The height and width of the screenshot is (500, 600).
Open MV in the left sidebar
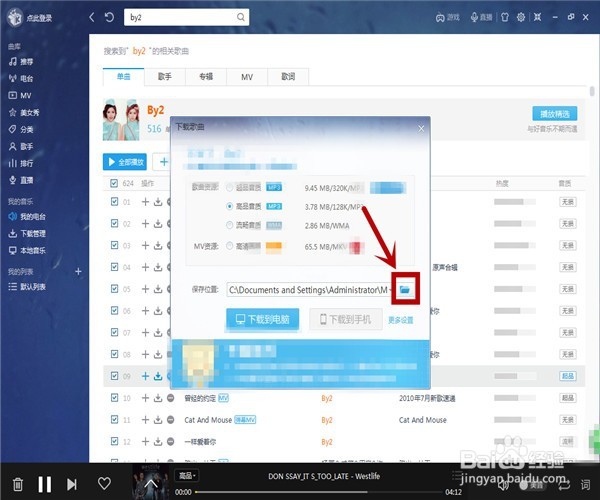click(x=20, y=95)
